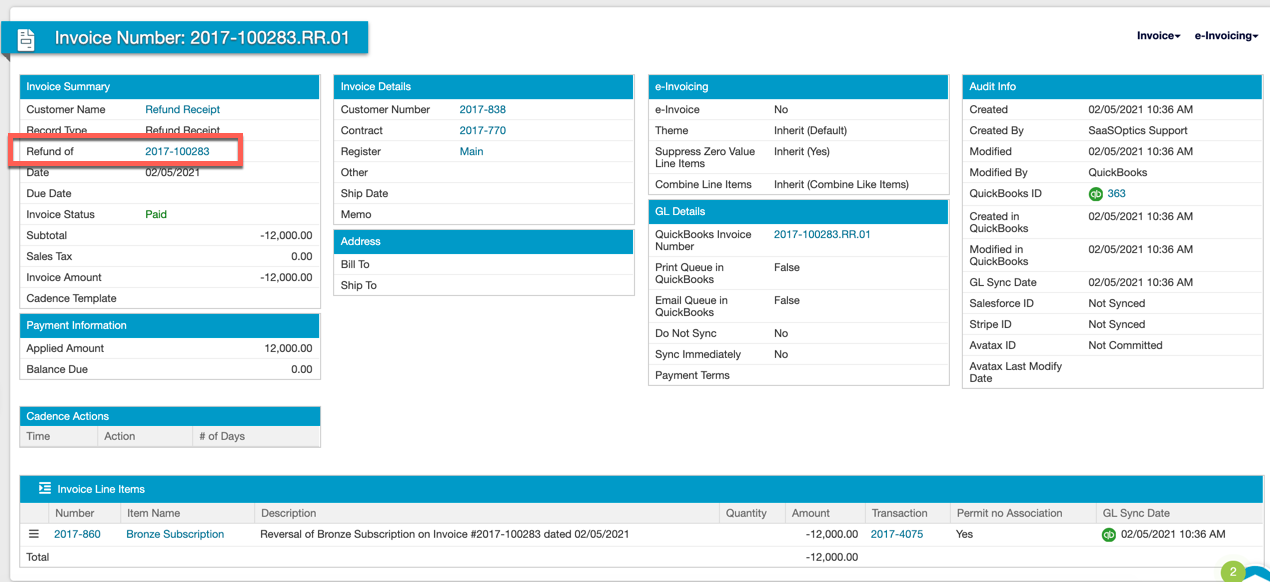This screenshot has height=582, width=1270.
Task: Click the Ship To field label
Action: 358,286
